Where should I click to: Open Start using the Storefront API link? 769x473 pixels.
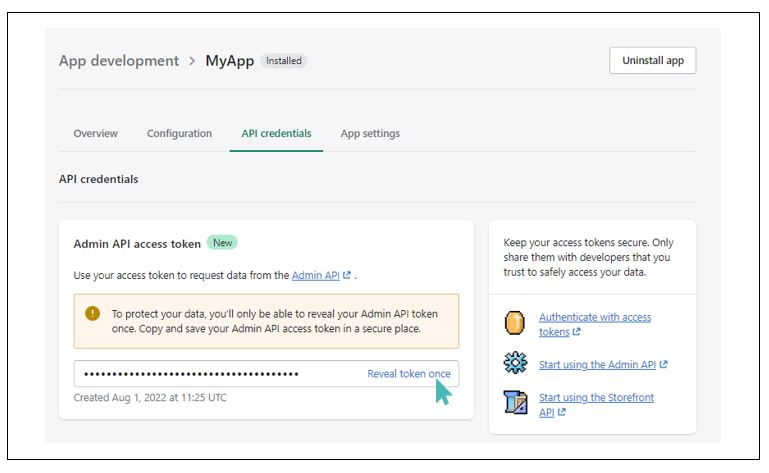click(596, 404)
